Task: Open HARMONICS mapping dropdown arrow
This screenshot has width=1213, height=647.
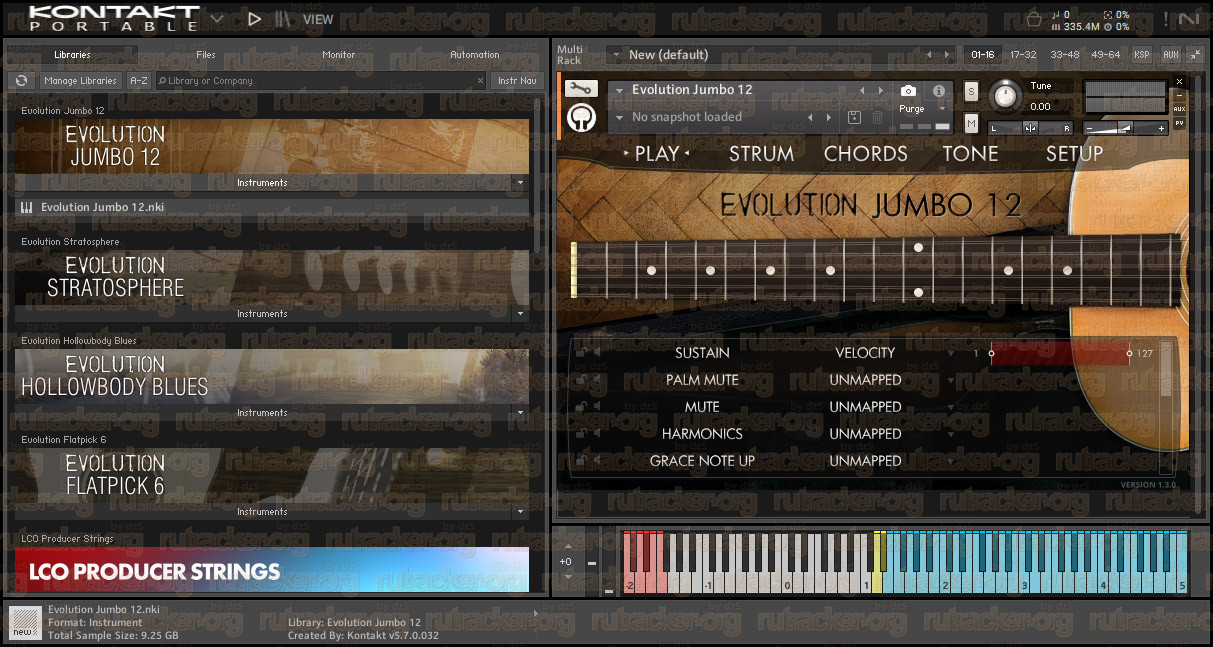Action: pos(951,433)
